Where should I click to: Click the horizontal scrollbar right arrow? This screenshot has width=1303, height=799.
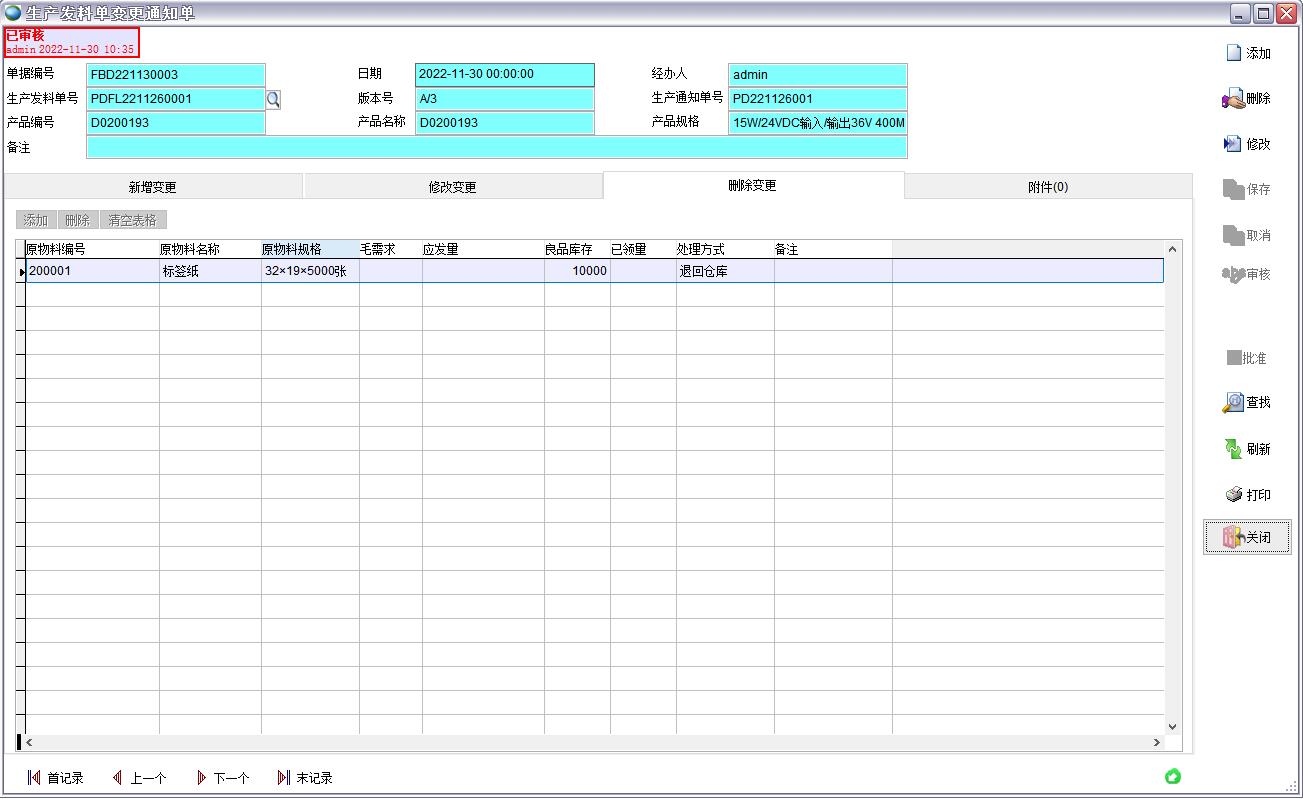tap(1157, 742)
